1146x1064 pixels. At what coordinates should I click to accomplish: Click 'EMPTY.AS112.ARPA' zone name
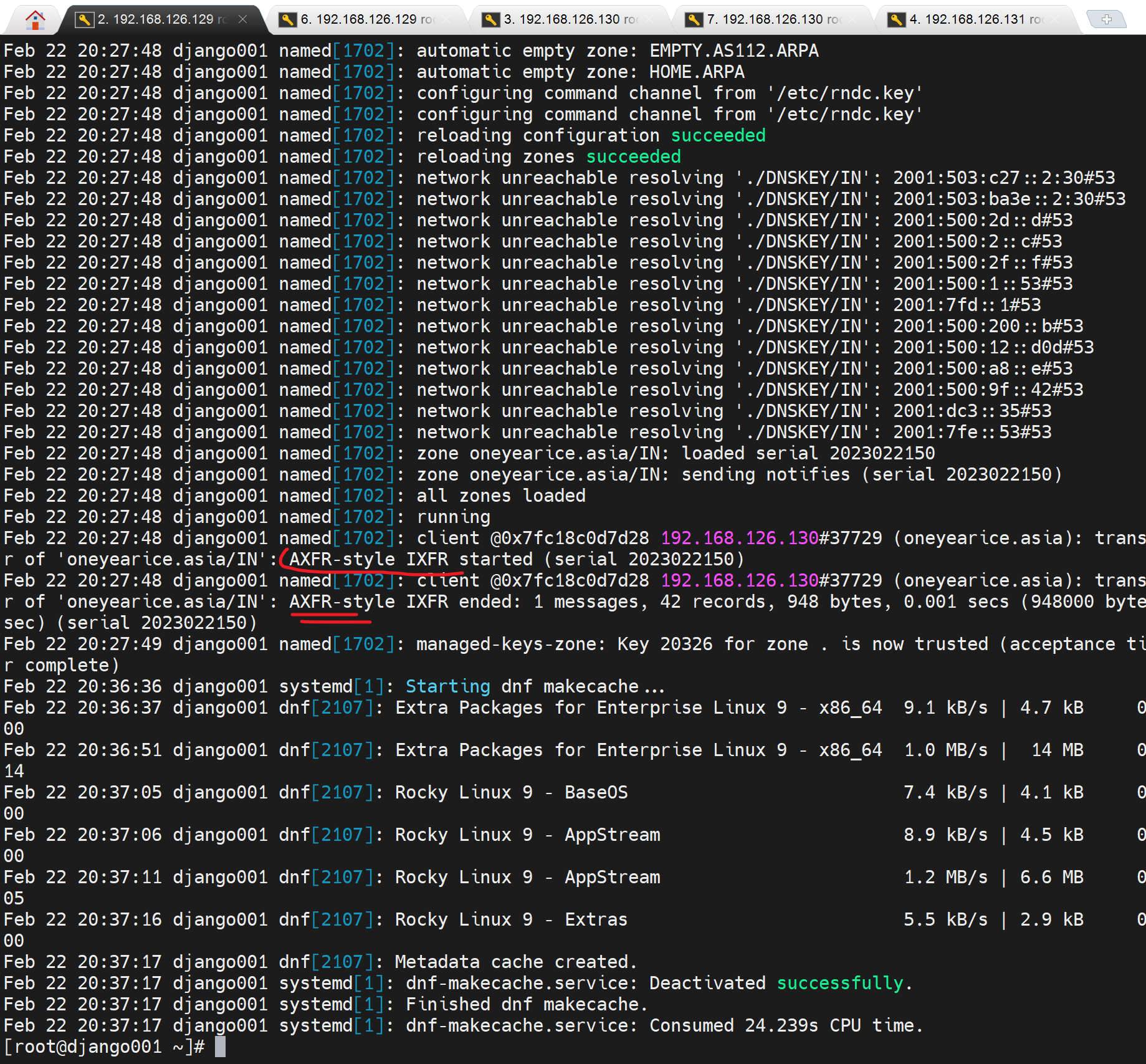pyautogui.click(x=734, y=51)
